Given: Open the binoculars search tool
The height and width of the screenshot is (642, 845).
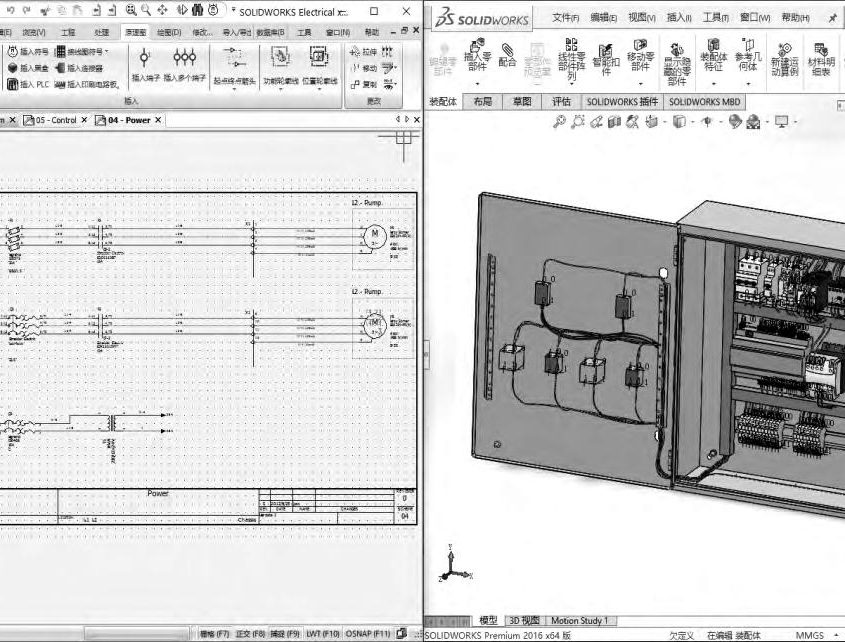Looking at the screenshot, I should coord(197,10).
